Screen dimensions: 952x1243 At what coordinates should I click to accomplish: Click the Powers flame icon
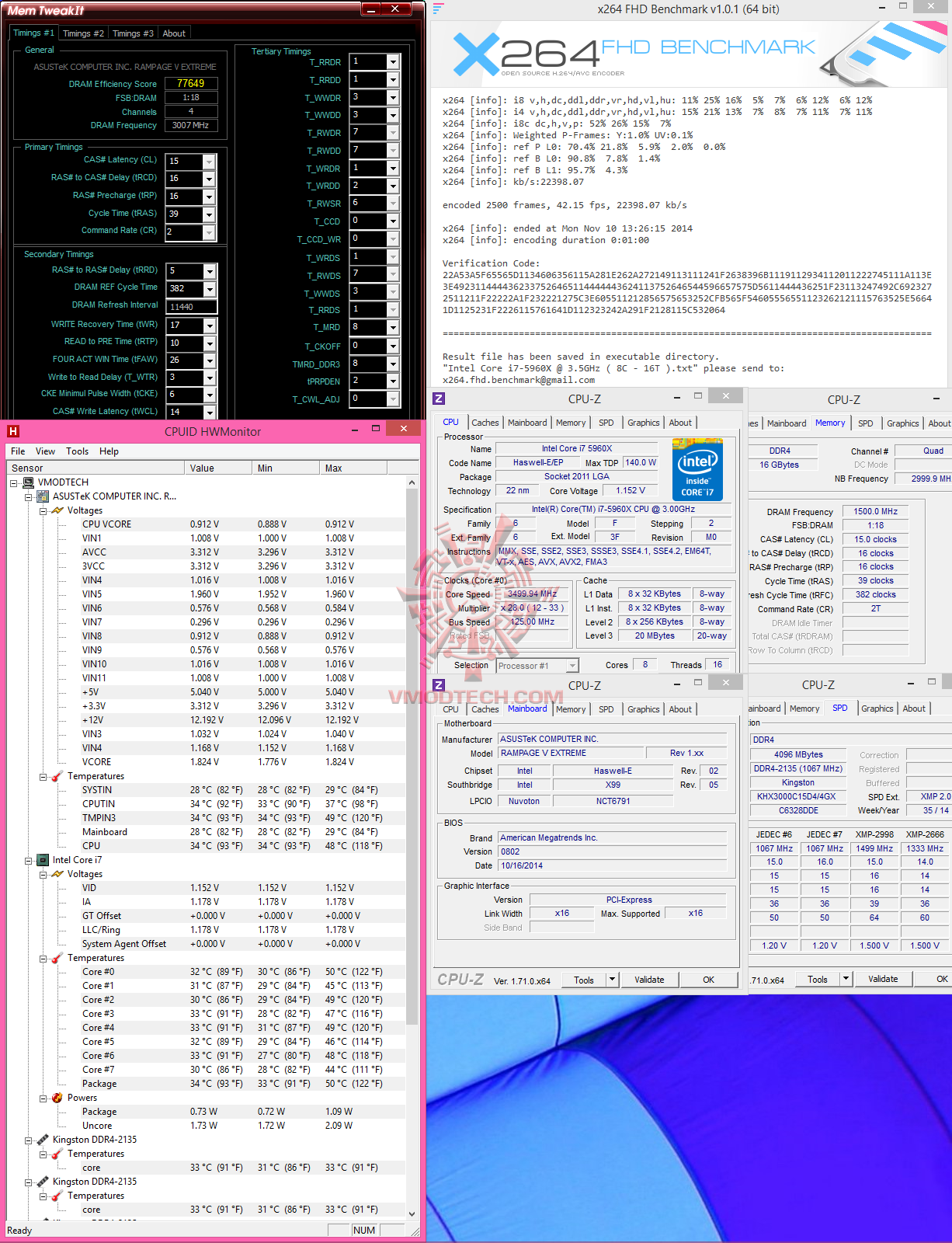[x=57, y=1098]
